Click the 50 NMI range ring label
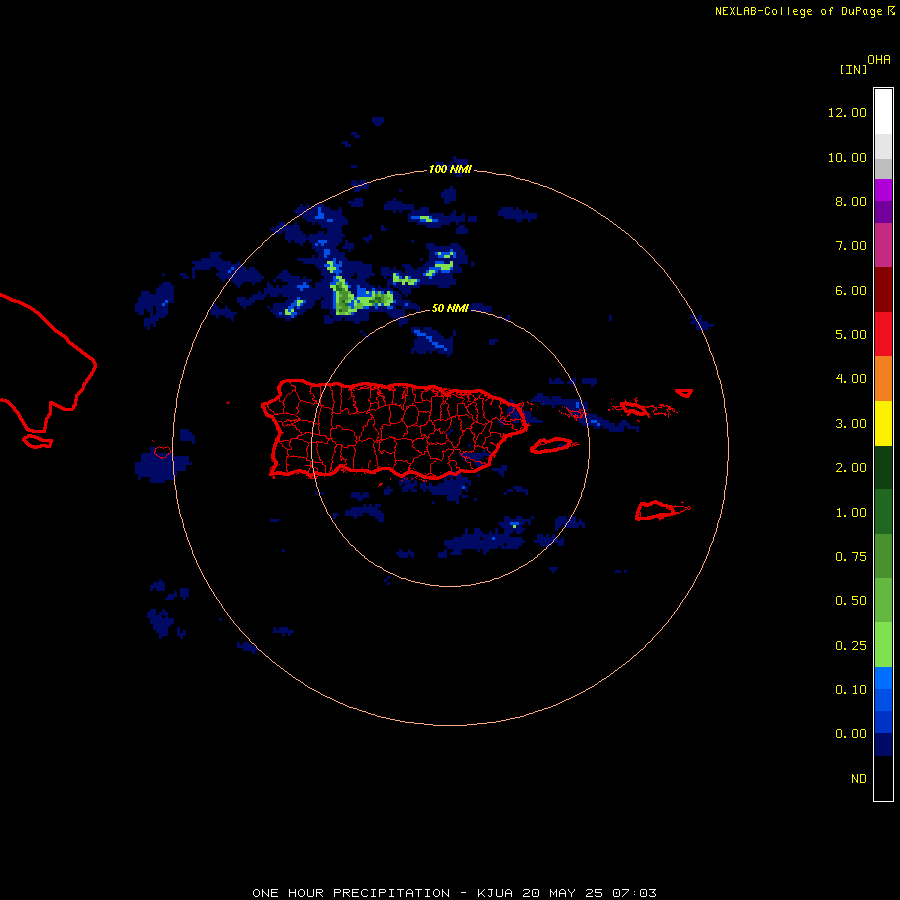900x900 pixels. click(450, 308)
